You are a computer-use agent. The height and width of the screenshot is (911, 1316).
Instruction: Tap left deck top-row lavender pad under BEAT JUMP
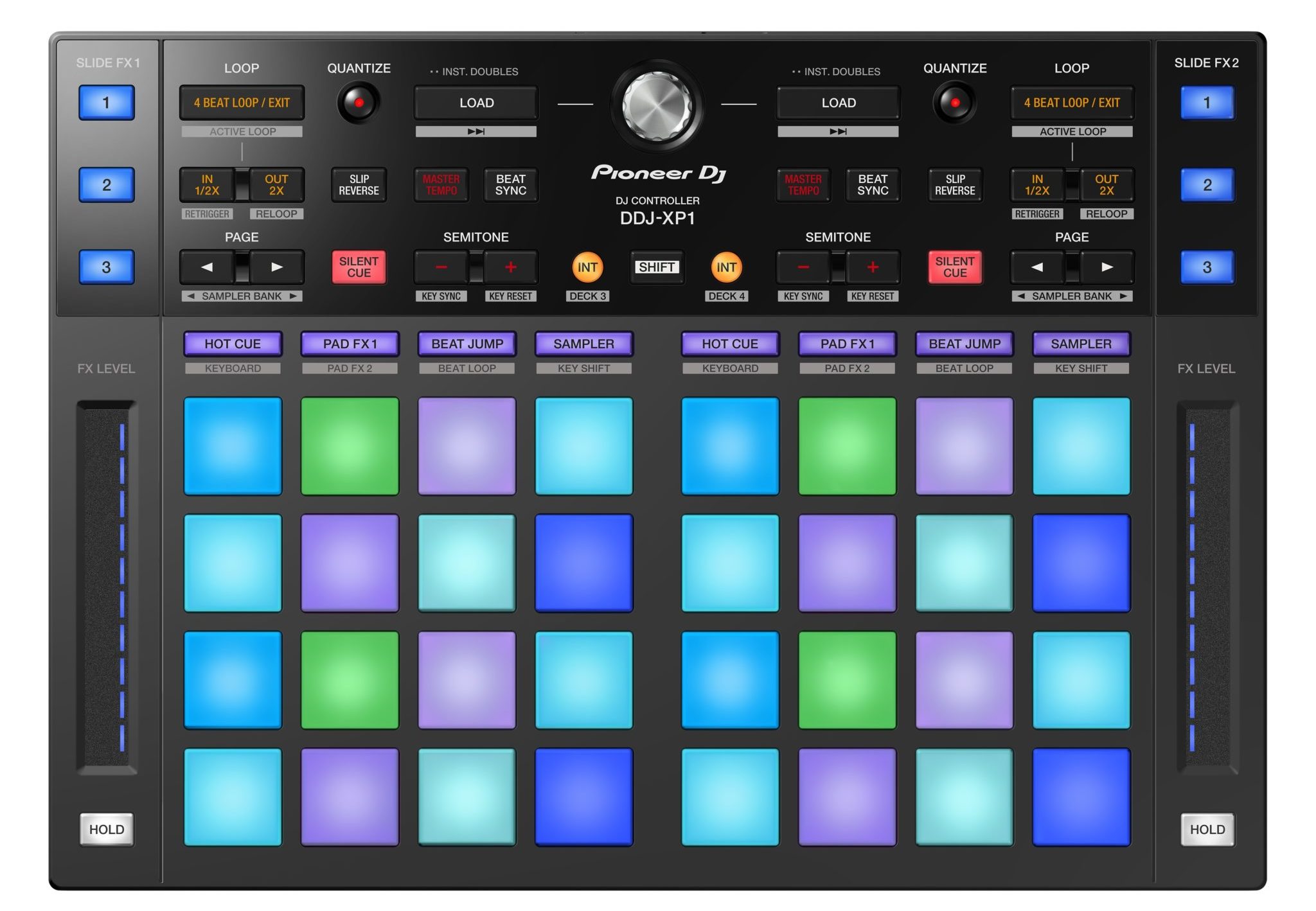pos(467,447)
